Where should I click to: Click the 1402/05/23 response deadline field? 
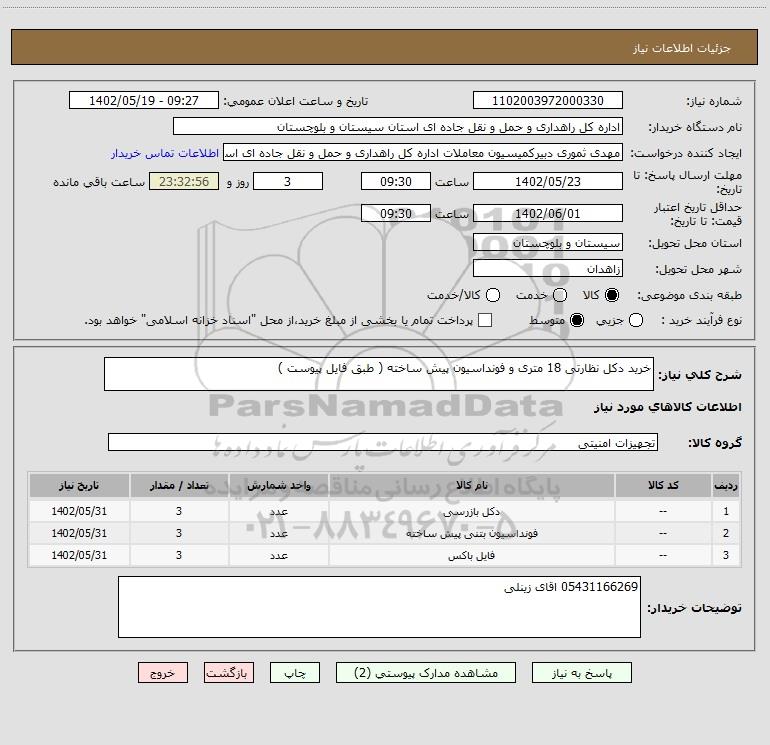(548, 181)
